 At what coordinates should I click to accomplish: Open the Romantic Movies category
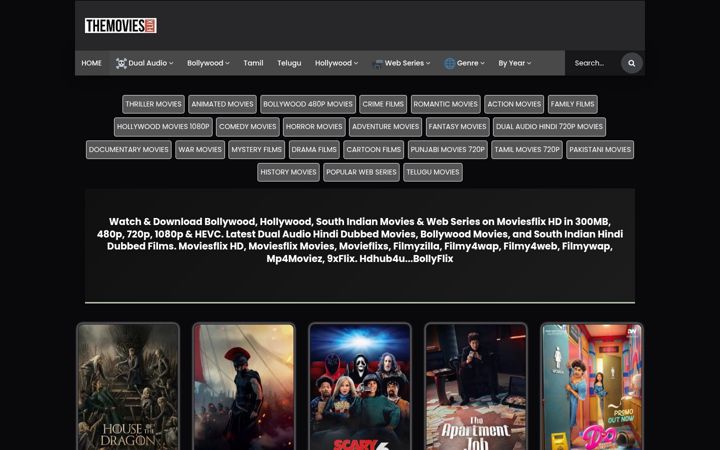tap(446, 104)
